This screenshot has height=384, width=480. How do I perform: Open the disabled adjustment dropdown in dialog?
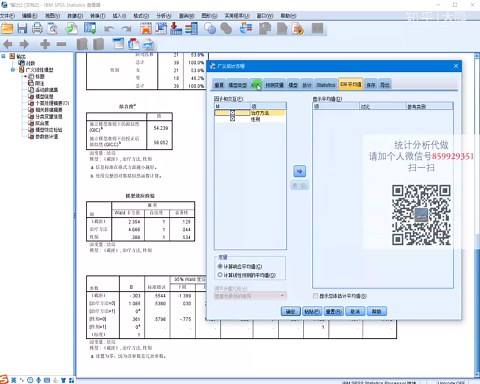point(250,296)
